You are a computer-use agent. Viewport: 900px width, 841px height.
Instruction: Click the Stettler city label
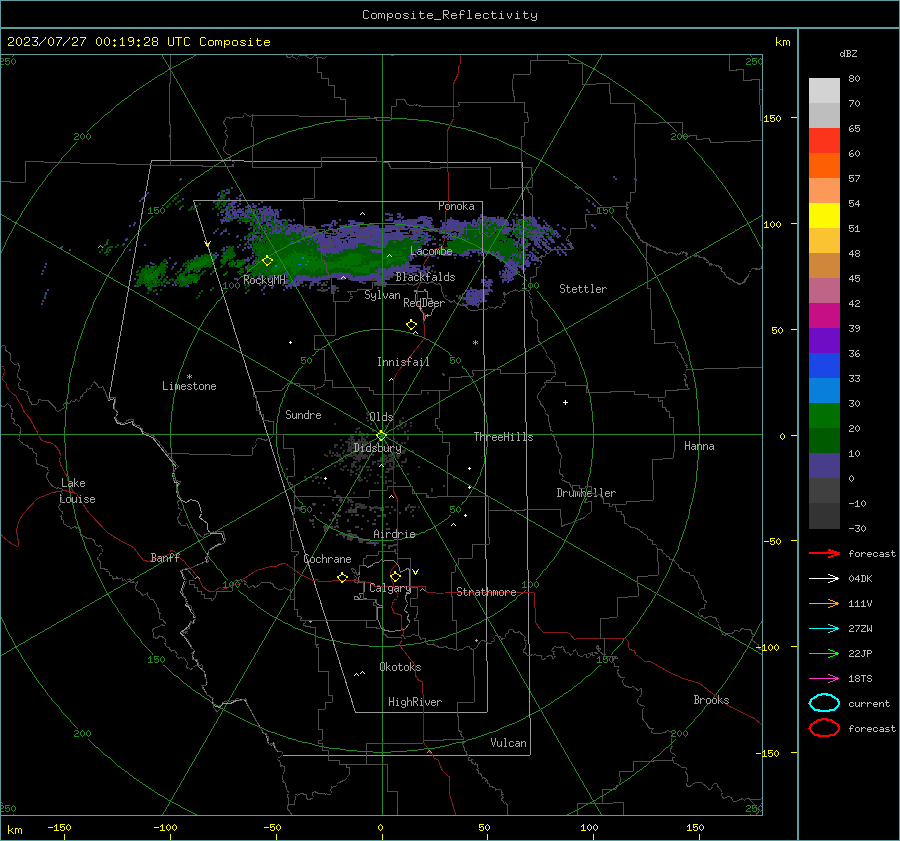[x=583, y=289]
